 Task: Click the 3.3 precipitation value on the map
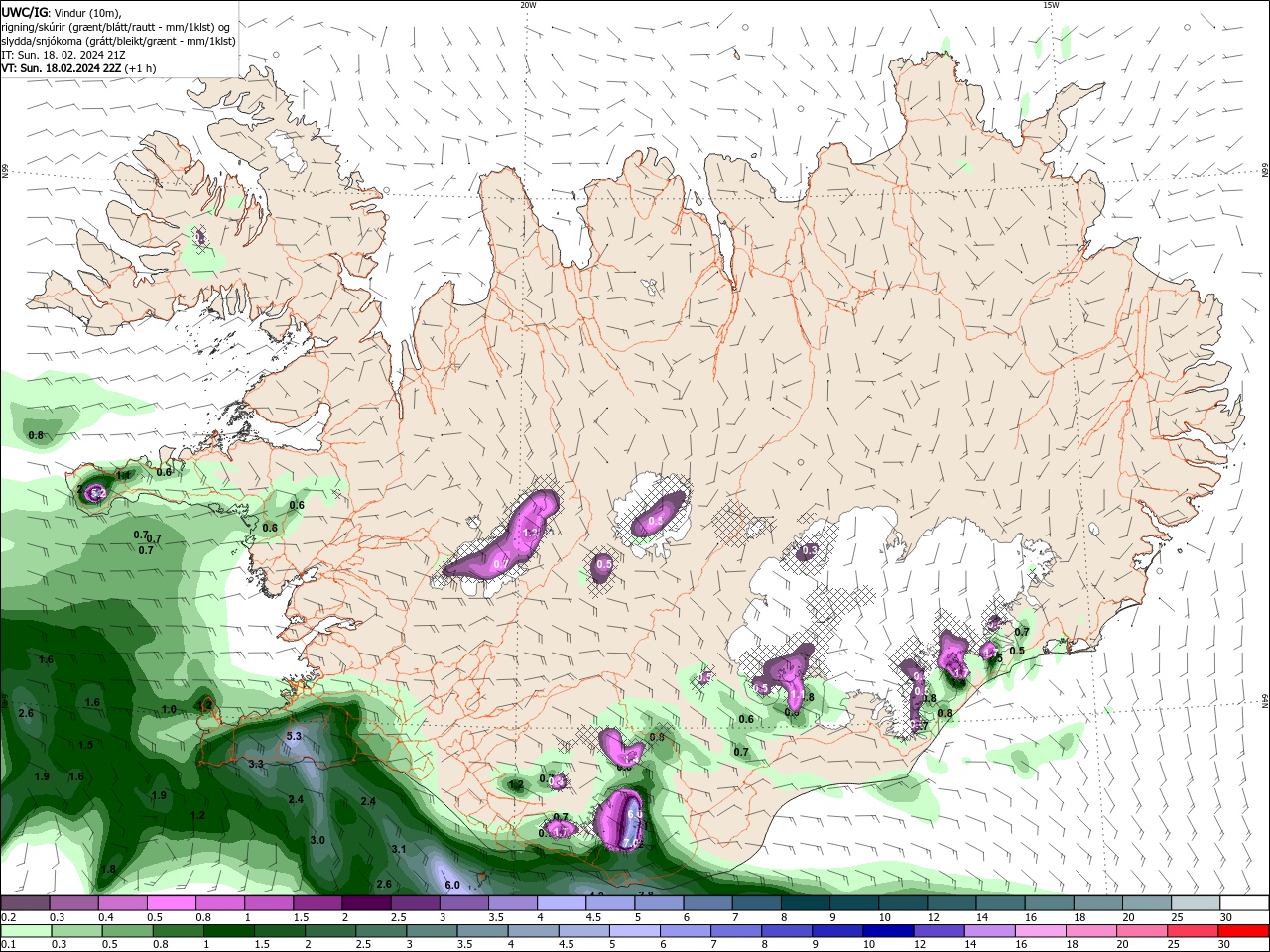coord(256,764)
